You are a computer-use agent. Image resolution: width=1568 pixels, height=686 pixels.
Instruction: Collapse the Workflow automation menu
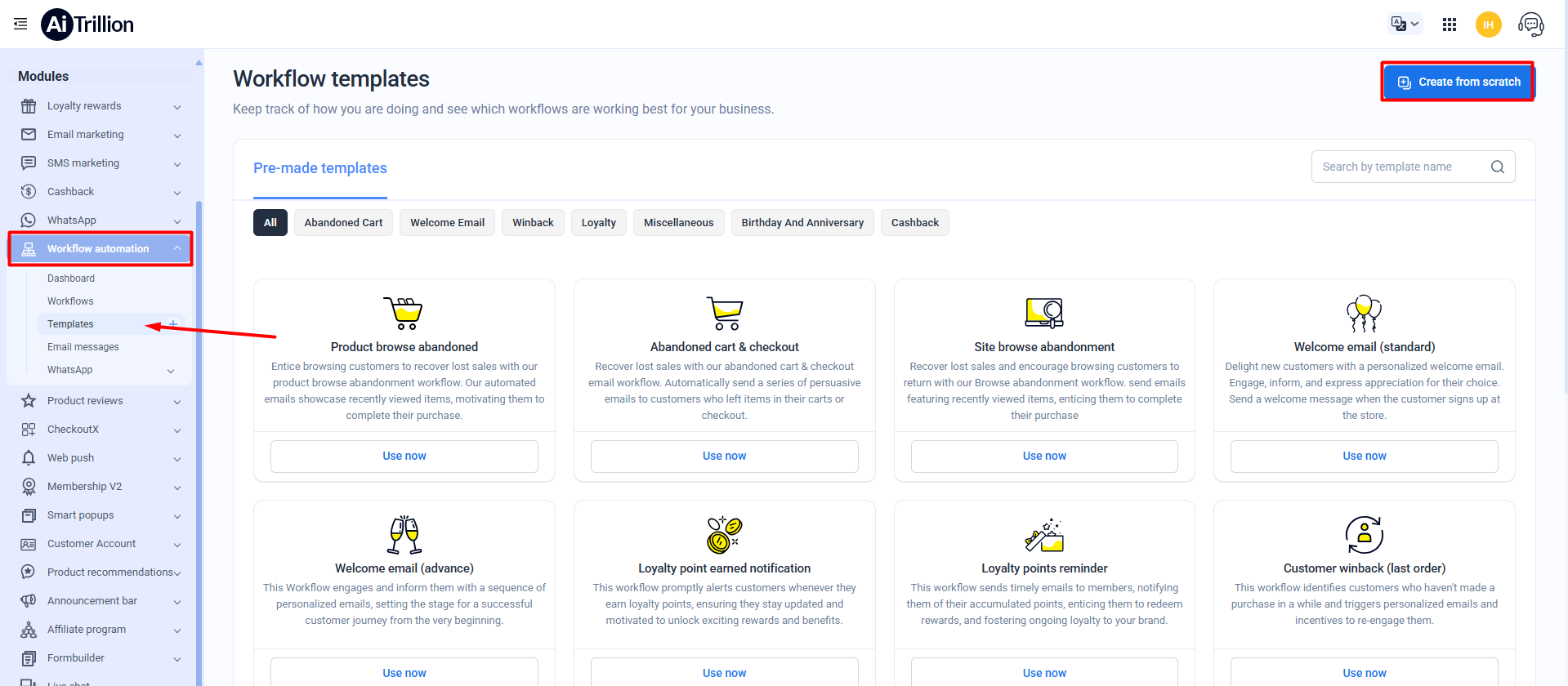[x=176, y=248]
